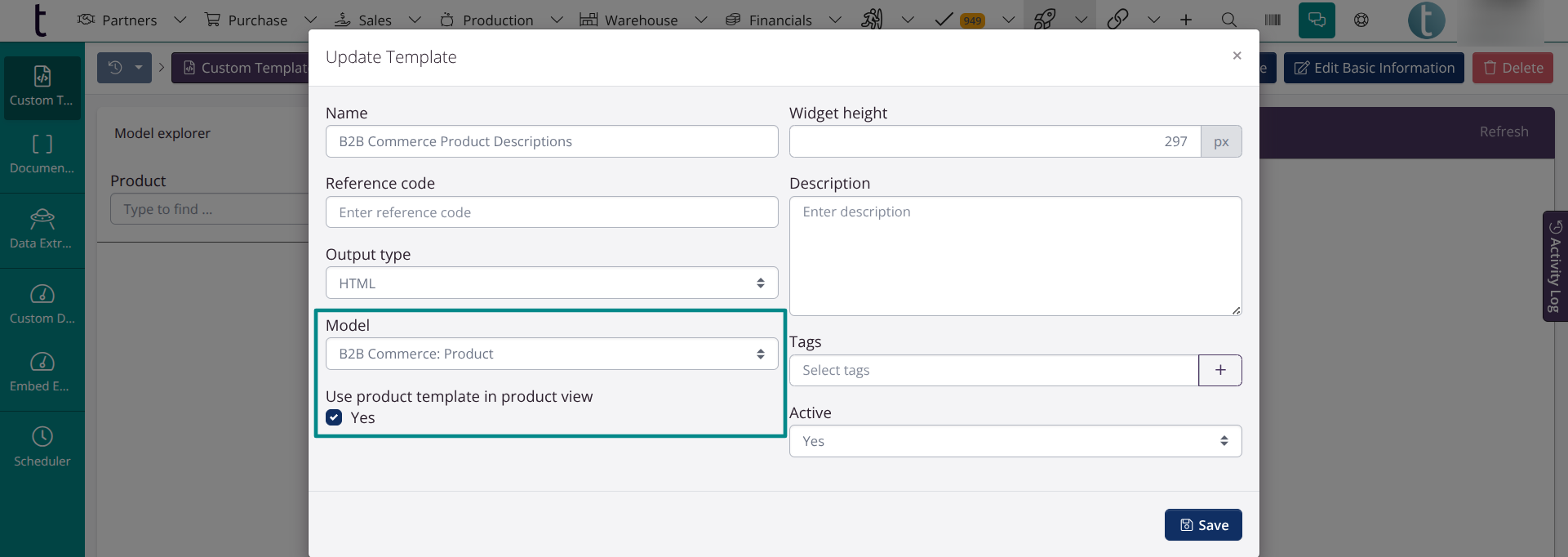Click the Product Type to find field
Image resolution: width=1568 pixels, height=557 pixels.
coord(209,209)
